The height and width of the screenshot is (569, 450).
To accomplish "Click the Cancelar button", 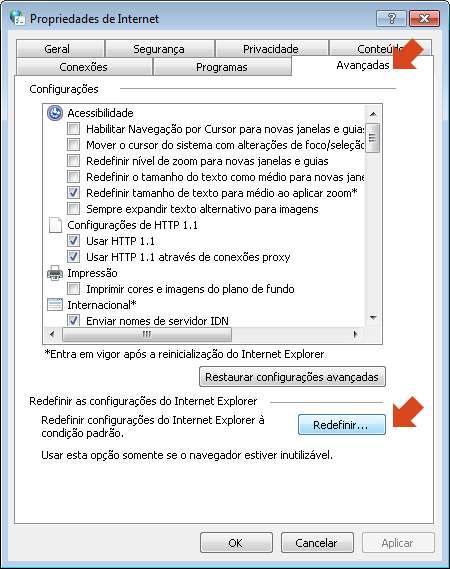I will [x=317, y=543].
